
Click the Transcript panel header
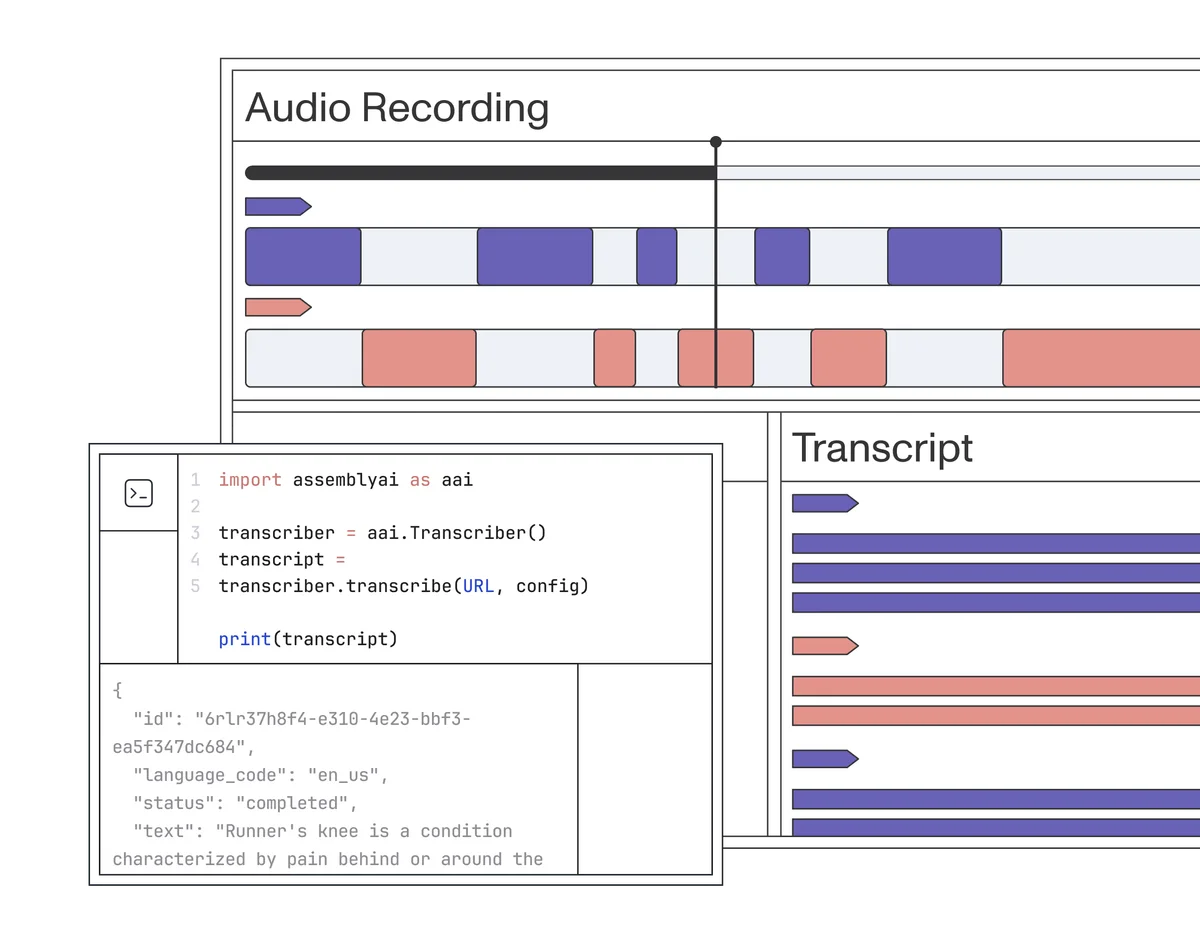pos(882,448)
